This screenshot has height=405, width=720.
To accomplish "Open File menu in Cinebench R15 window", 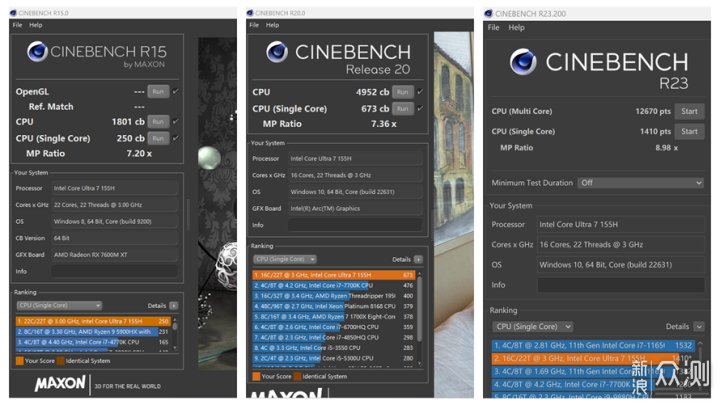I will 17,25.
